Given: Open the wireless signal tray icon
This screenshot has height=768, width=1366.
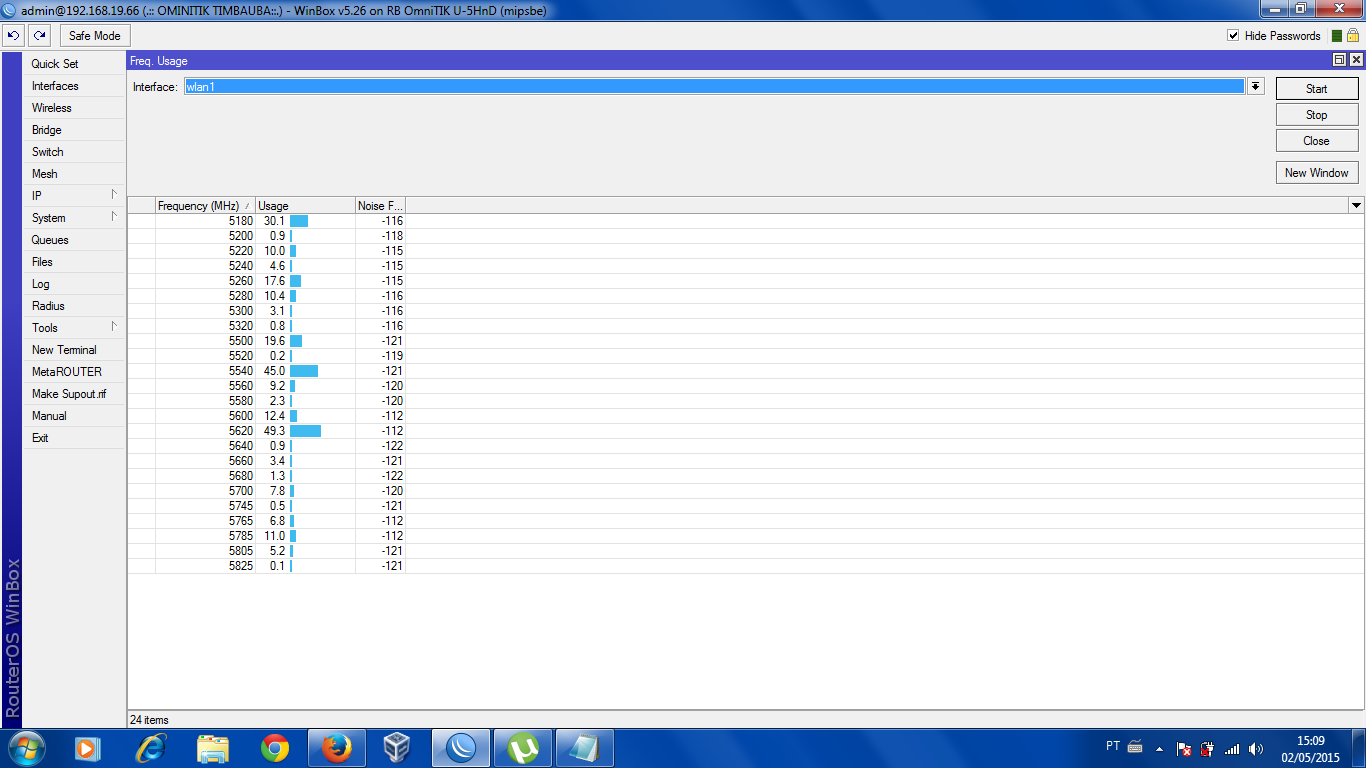Looking at the screenshot, I should click(x=1232, y=748).
